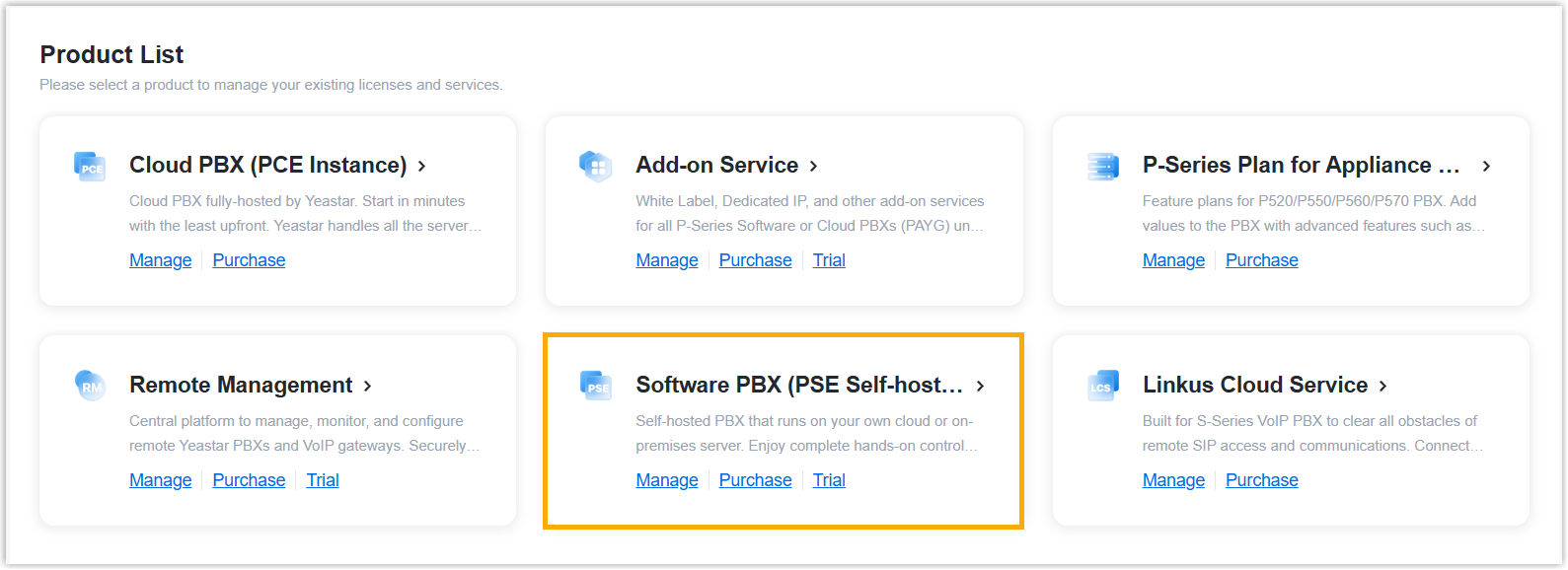The height and width of the screenshot is (570, 1568).
Task: Click the Add-on Service product icon
Action: pos(596,166)
